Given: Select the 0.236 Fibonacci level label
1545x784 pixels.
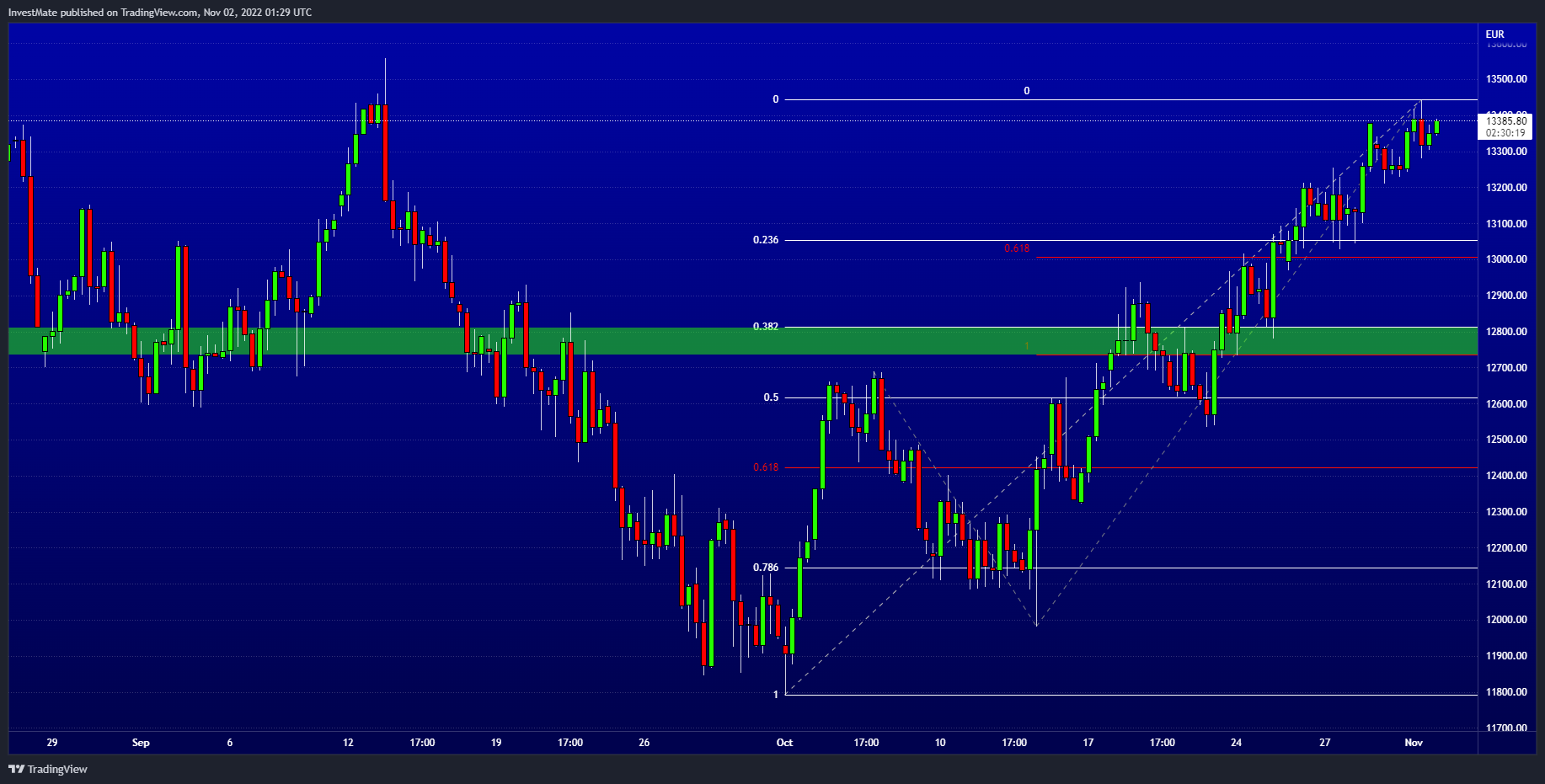Looking at the screenshot, I should [766, 240].
